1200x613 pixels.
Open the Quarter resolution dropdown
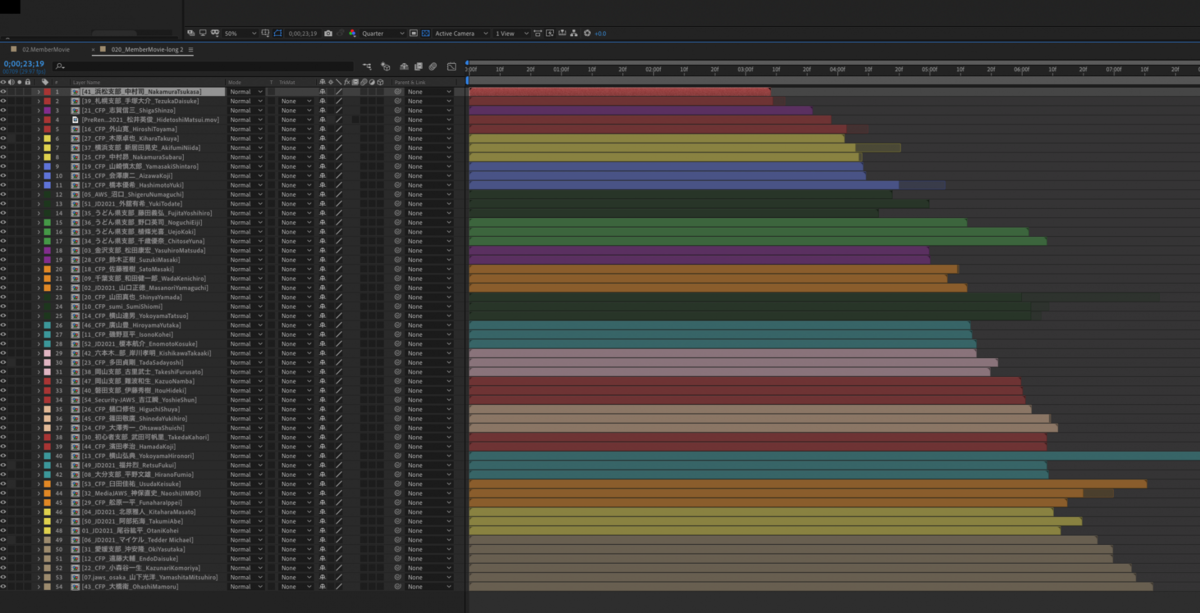(x=383, y=33)
